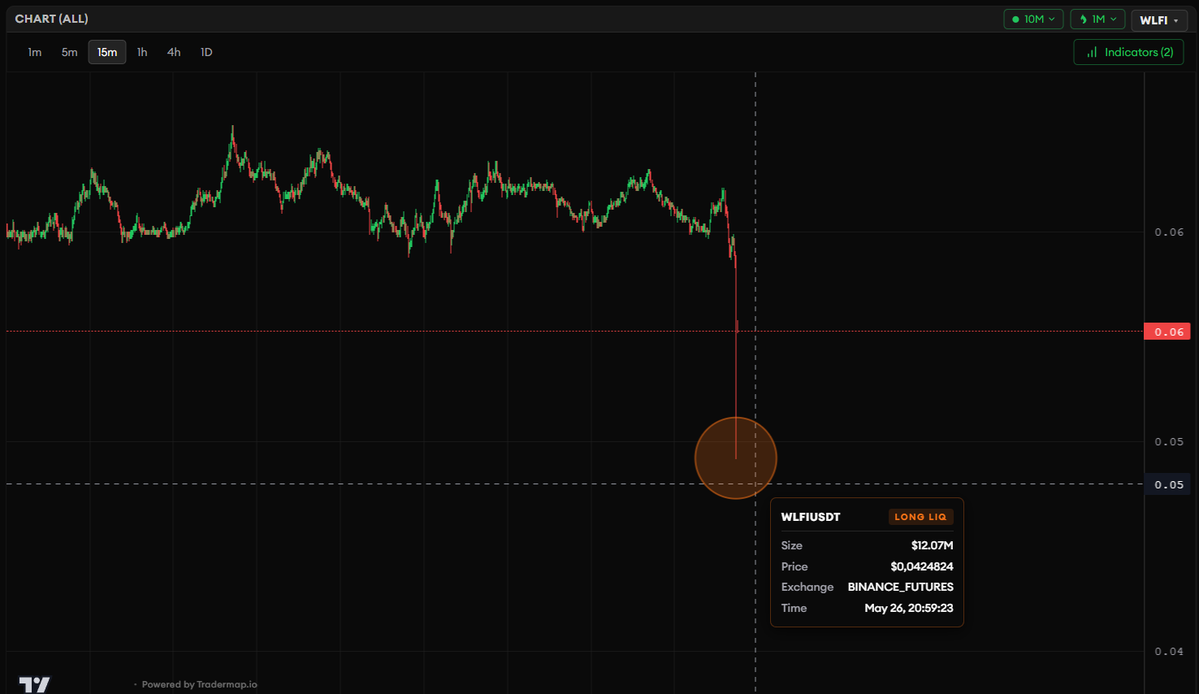Click the red 0.06 current price label
Screen dimensions: 1199x694
[x=1167, y=332]
